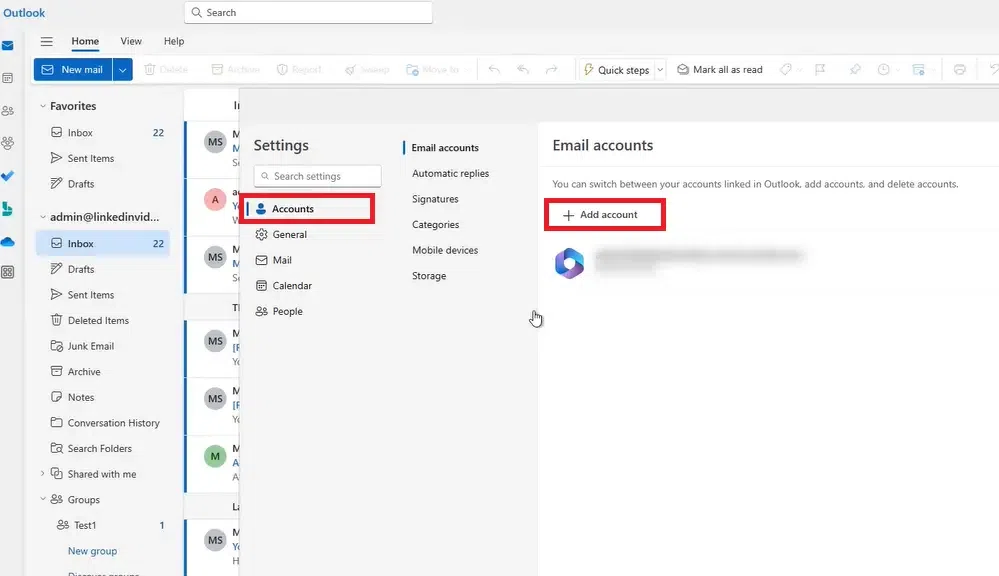Click the Quick steps button

pyautogui.click(x=616, y=69)
